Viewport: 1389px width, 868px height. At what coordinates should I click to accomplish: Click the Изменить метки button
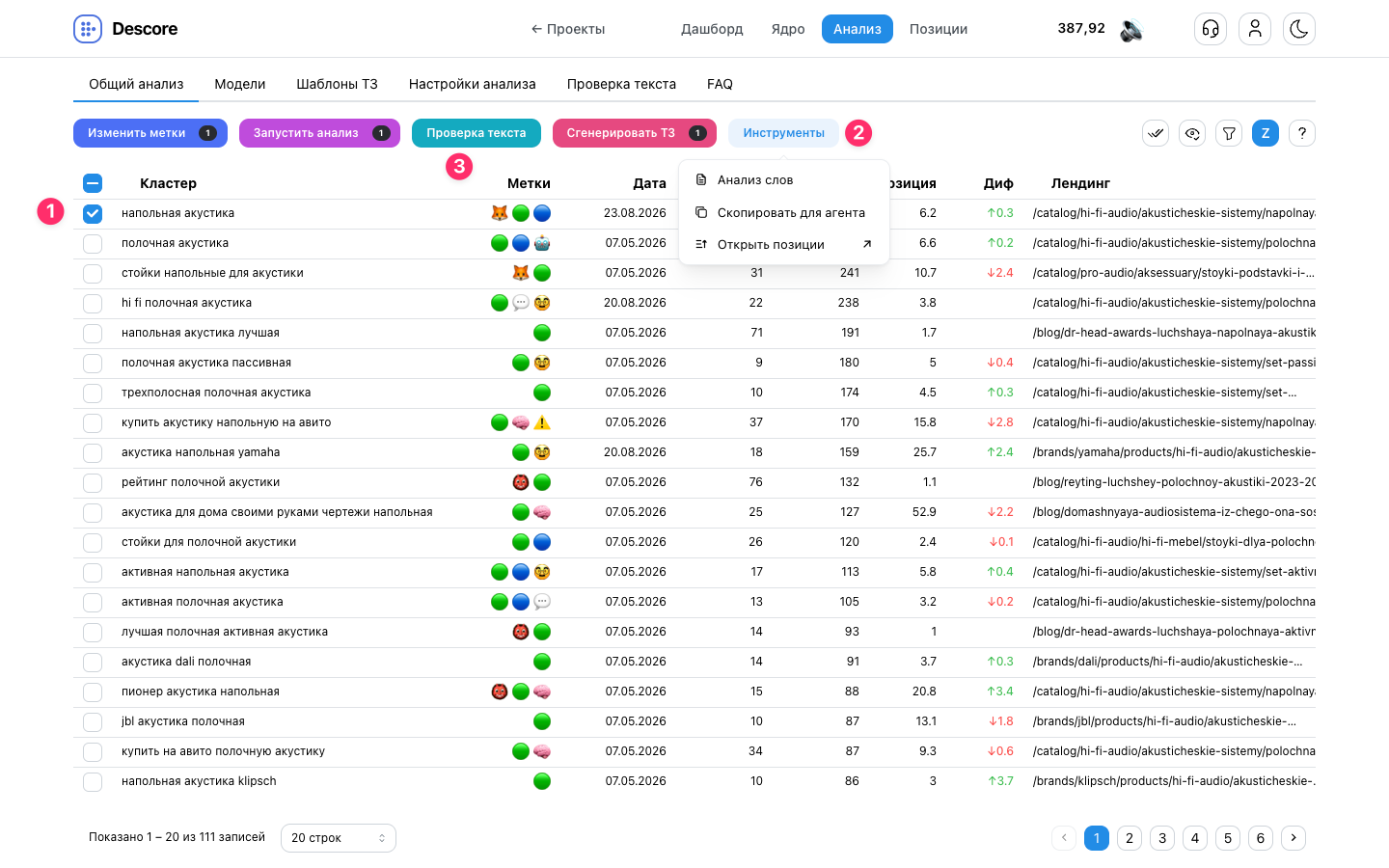(150, 133)
